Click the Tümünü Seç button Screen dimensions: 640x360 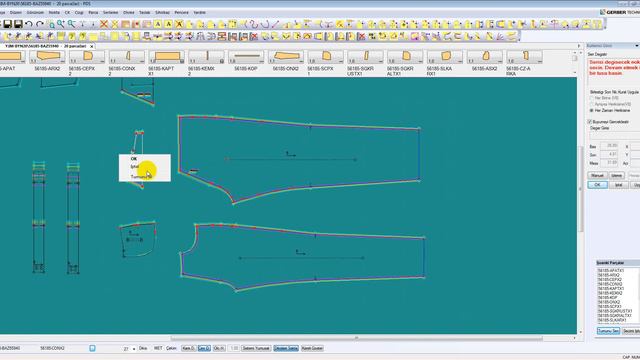pos(608,331)
